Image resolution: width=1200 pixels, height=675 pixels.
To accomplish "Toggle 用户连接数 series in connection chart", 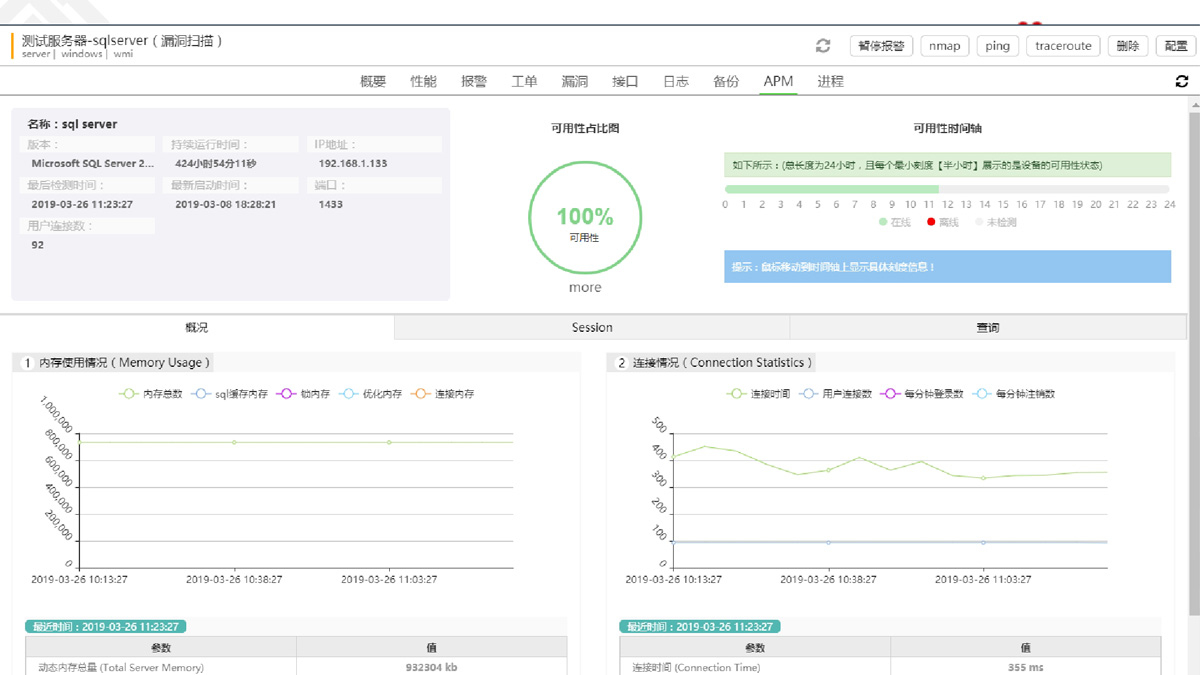I will coord(836,394).
